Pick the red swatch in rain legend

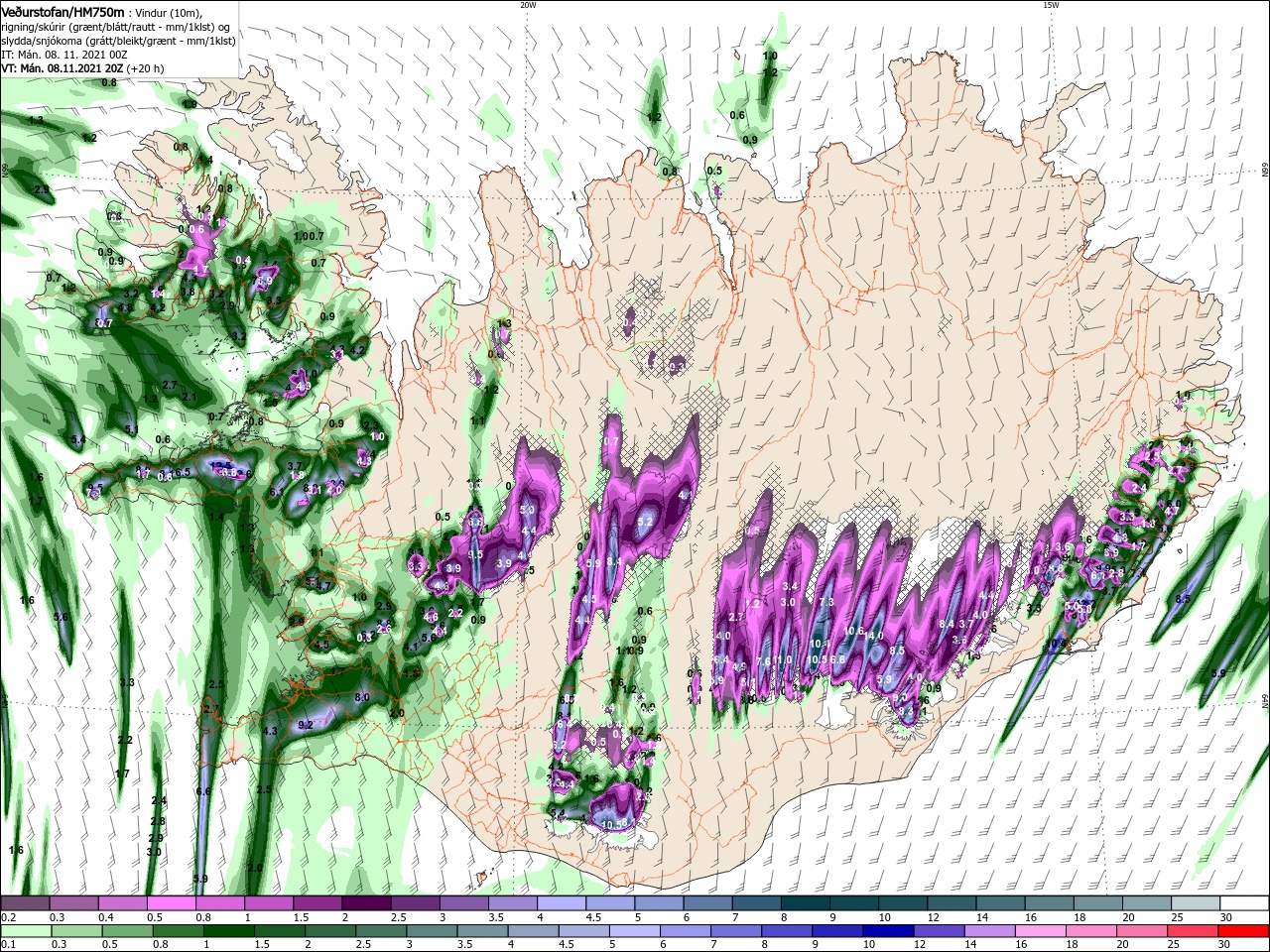[x=1244, y=931]
